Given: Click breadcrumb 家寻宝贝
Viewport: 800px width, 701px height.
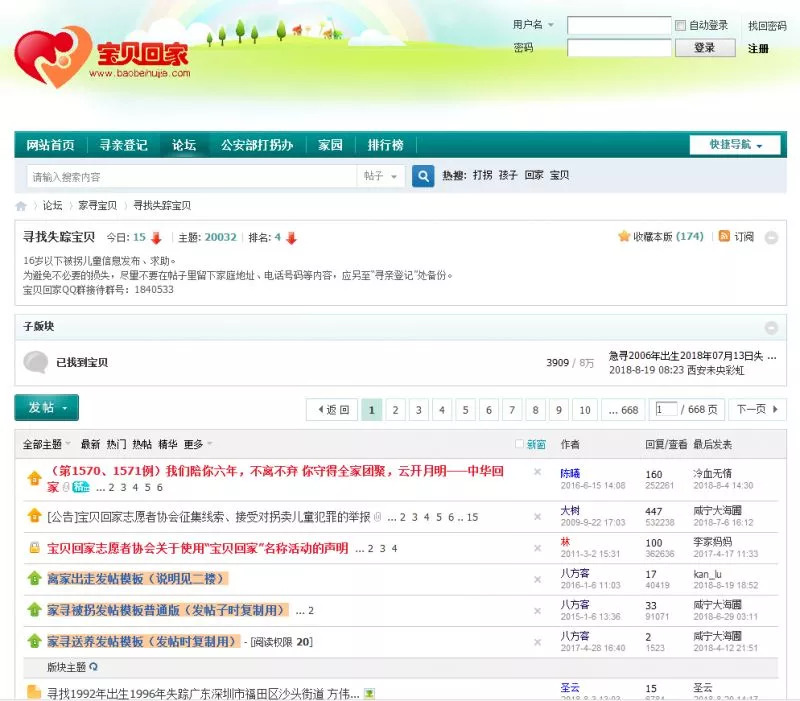Looking at the screenshot, I should (97, 206).
